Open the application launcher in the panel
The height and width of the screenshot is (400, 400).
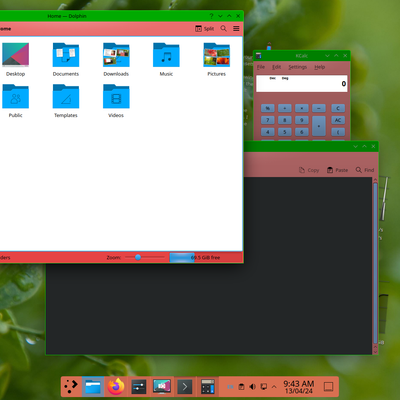pos(71,387)
